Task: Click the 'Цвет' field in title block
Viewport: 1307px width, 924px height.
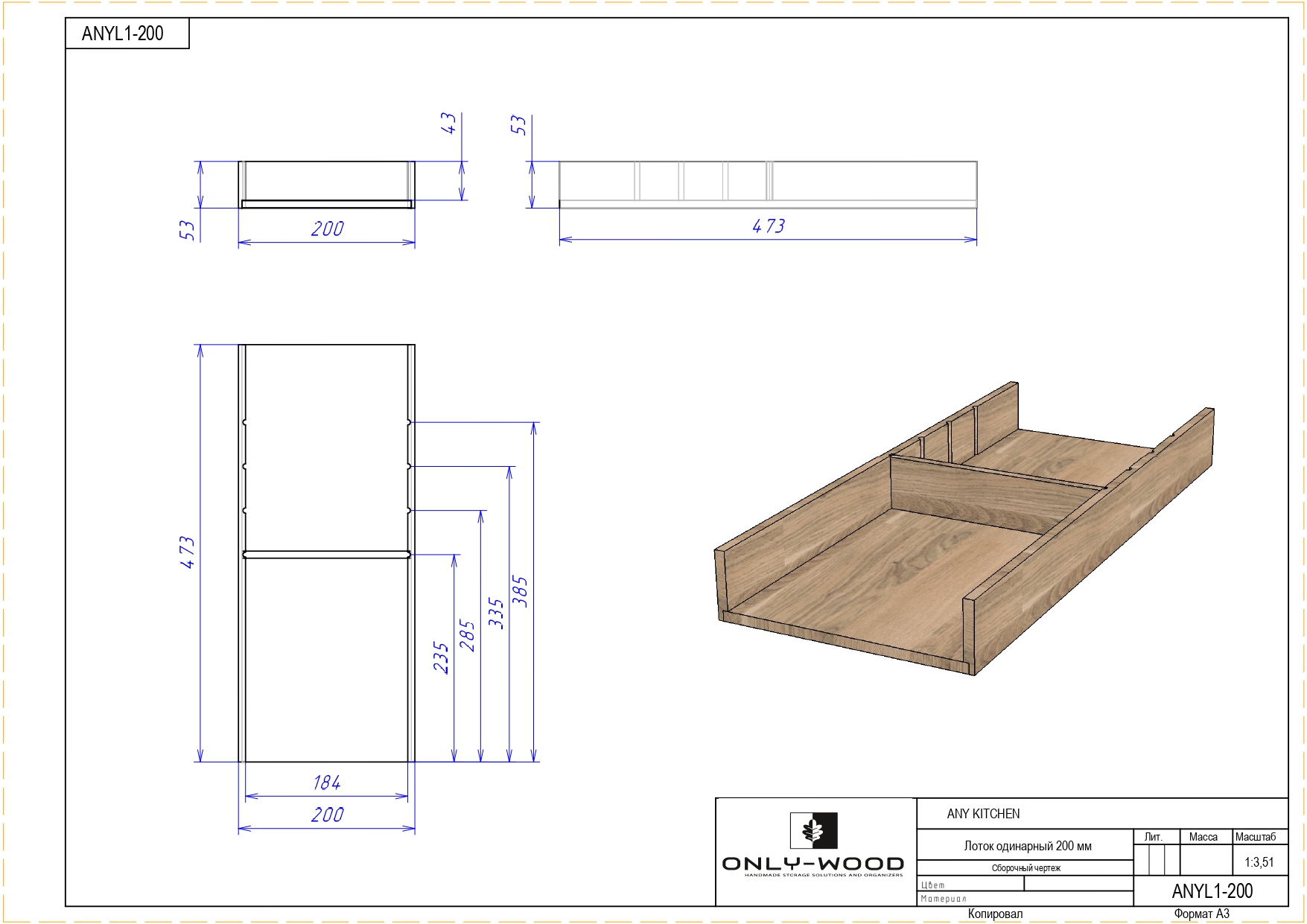Action: point(933,885)
